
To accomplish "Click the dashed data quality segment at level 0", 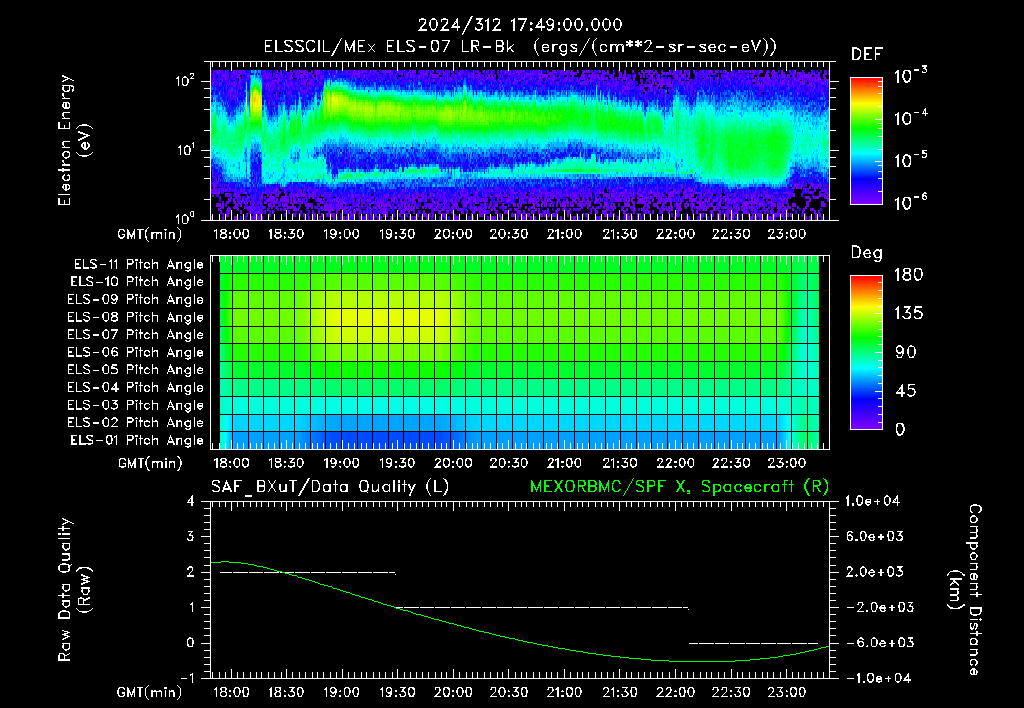I will tap(754, 643).
